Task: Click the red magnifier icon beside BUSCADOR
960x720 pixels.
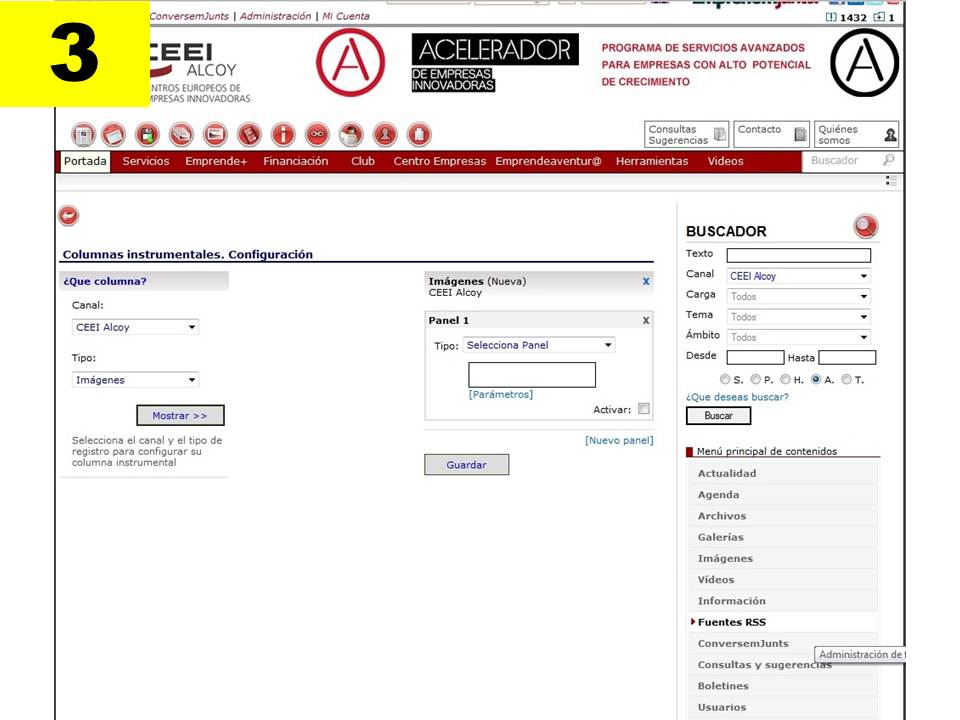Action: click(x=865, y=227)
